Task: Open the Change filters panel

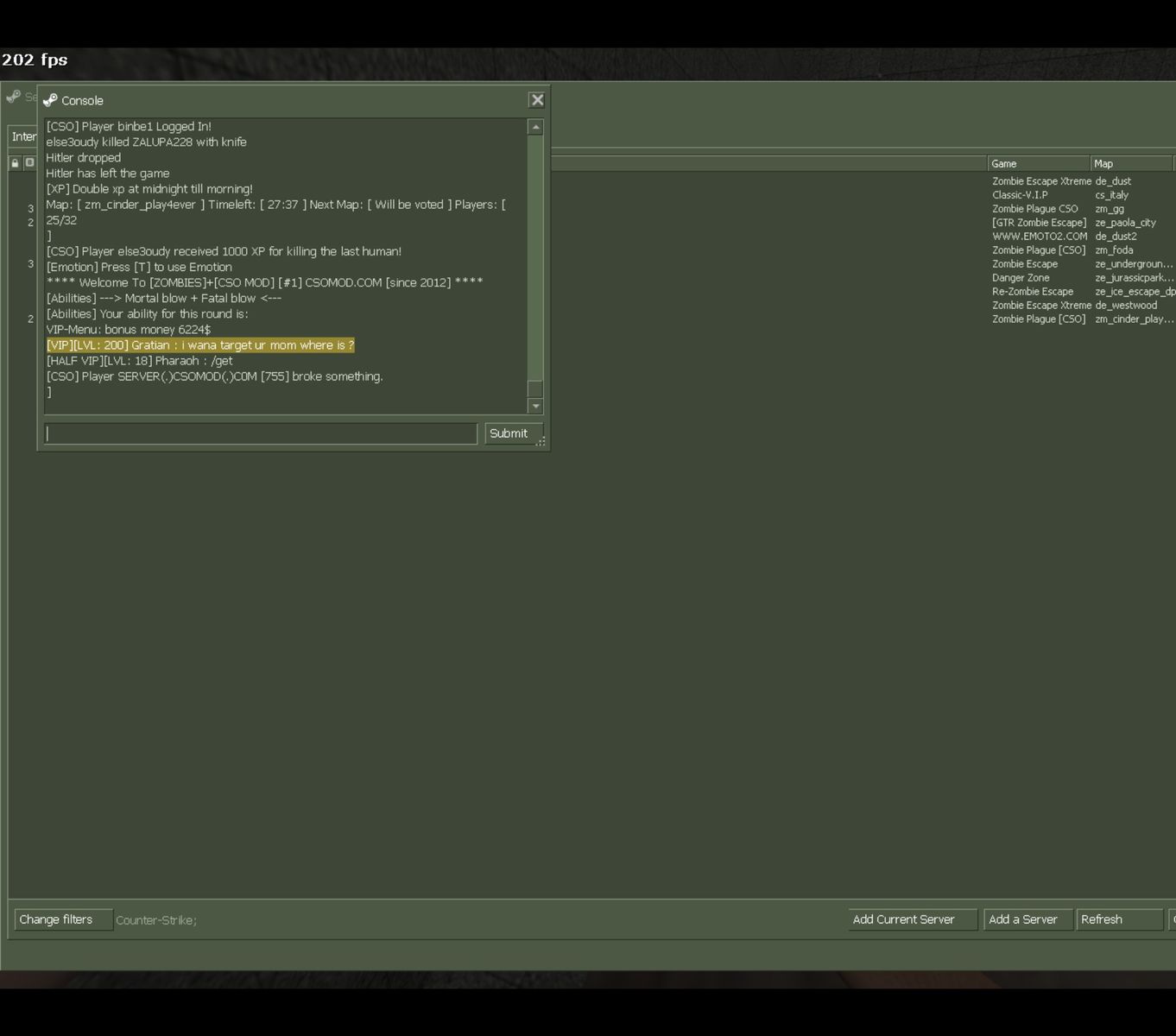Action: [63, 919]
